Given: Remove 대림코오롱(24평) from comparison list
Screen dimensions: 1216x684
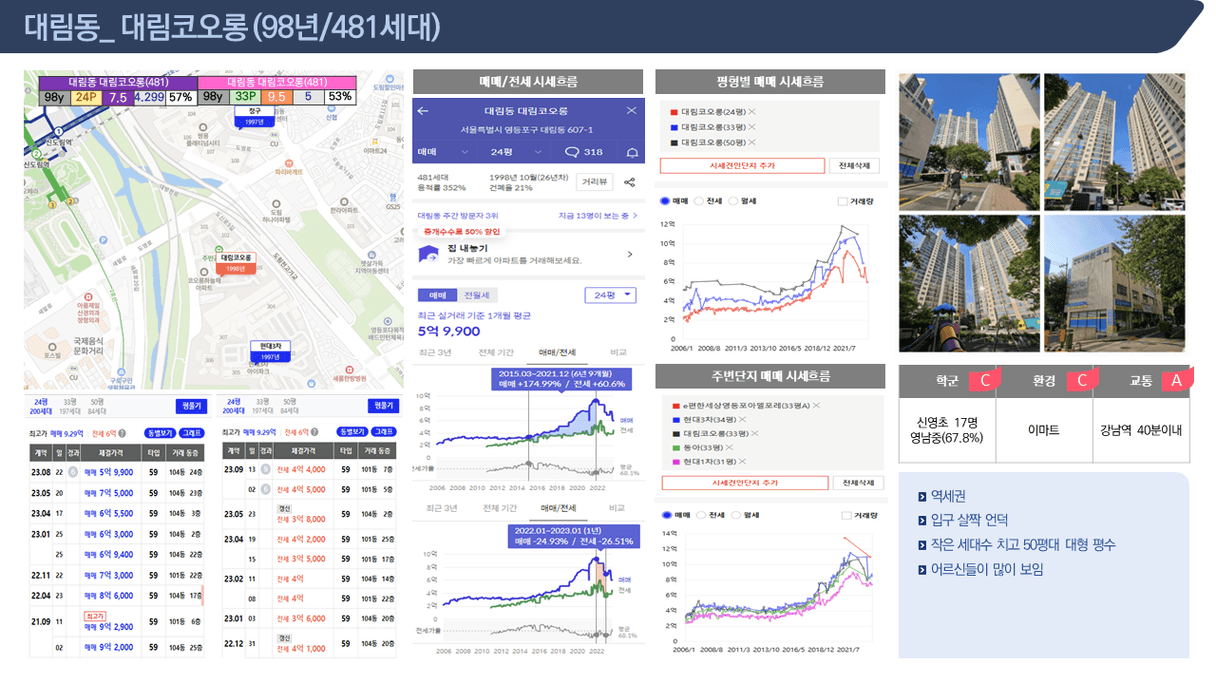Looking at the screenshot, I should 751,113.
